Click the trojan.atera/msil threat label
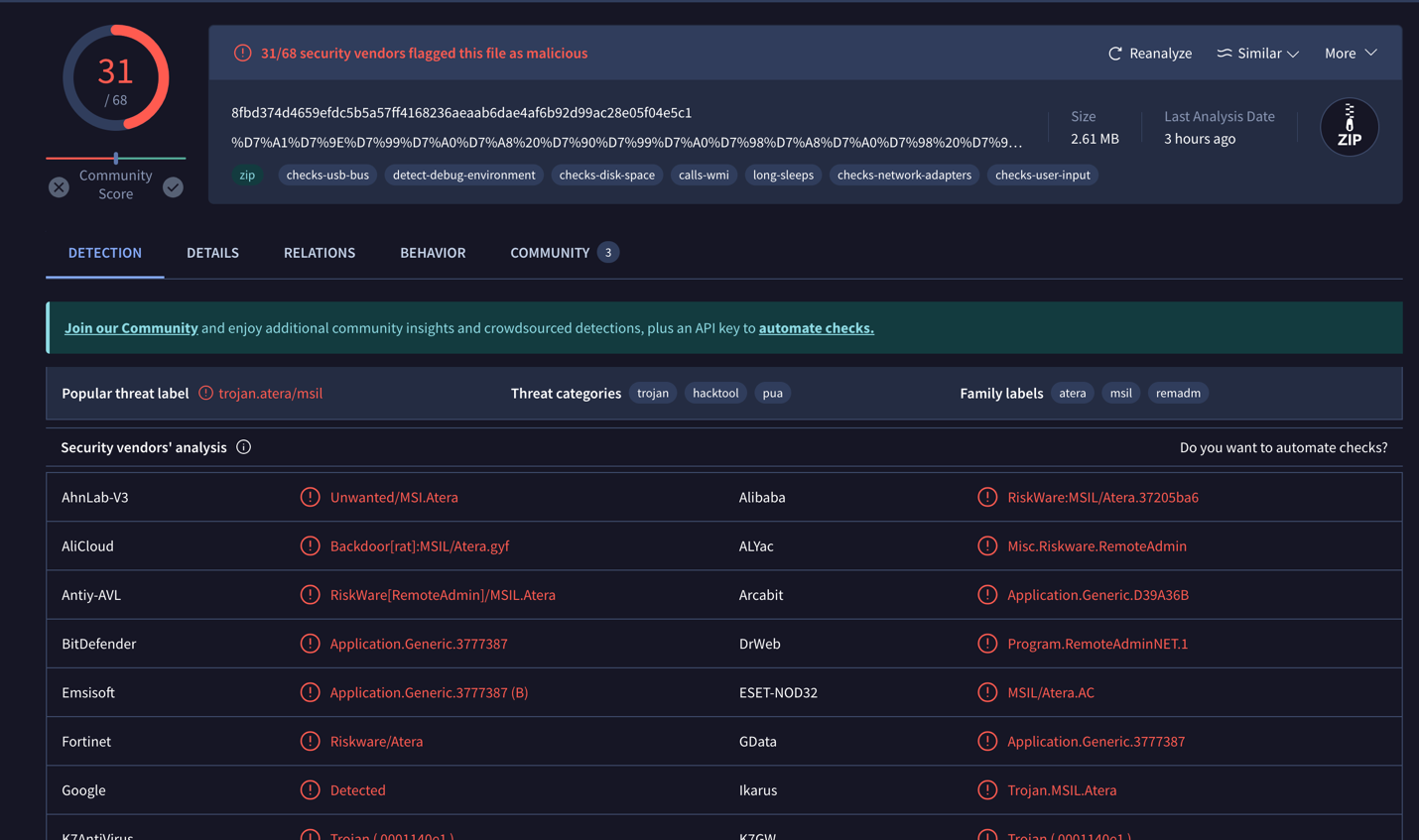This screenshot has width=1419, height=840. tap(270, 393)
